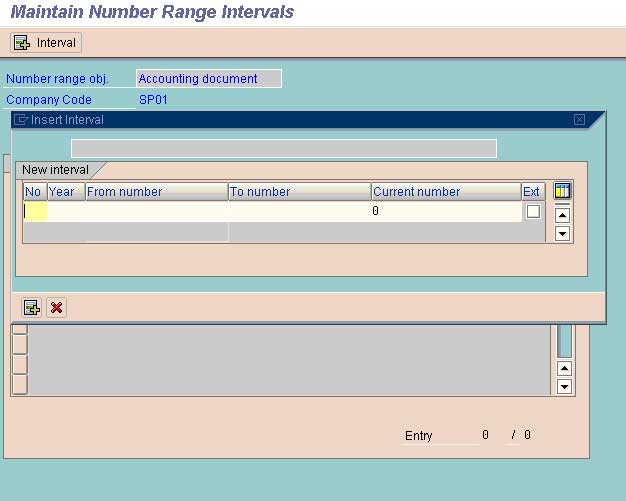The height and width of the screenshot is (501, 626).
Task: Click the Interval toolbar button
Action: 46,43
